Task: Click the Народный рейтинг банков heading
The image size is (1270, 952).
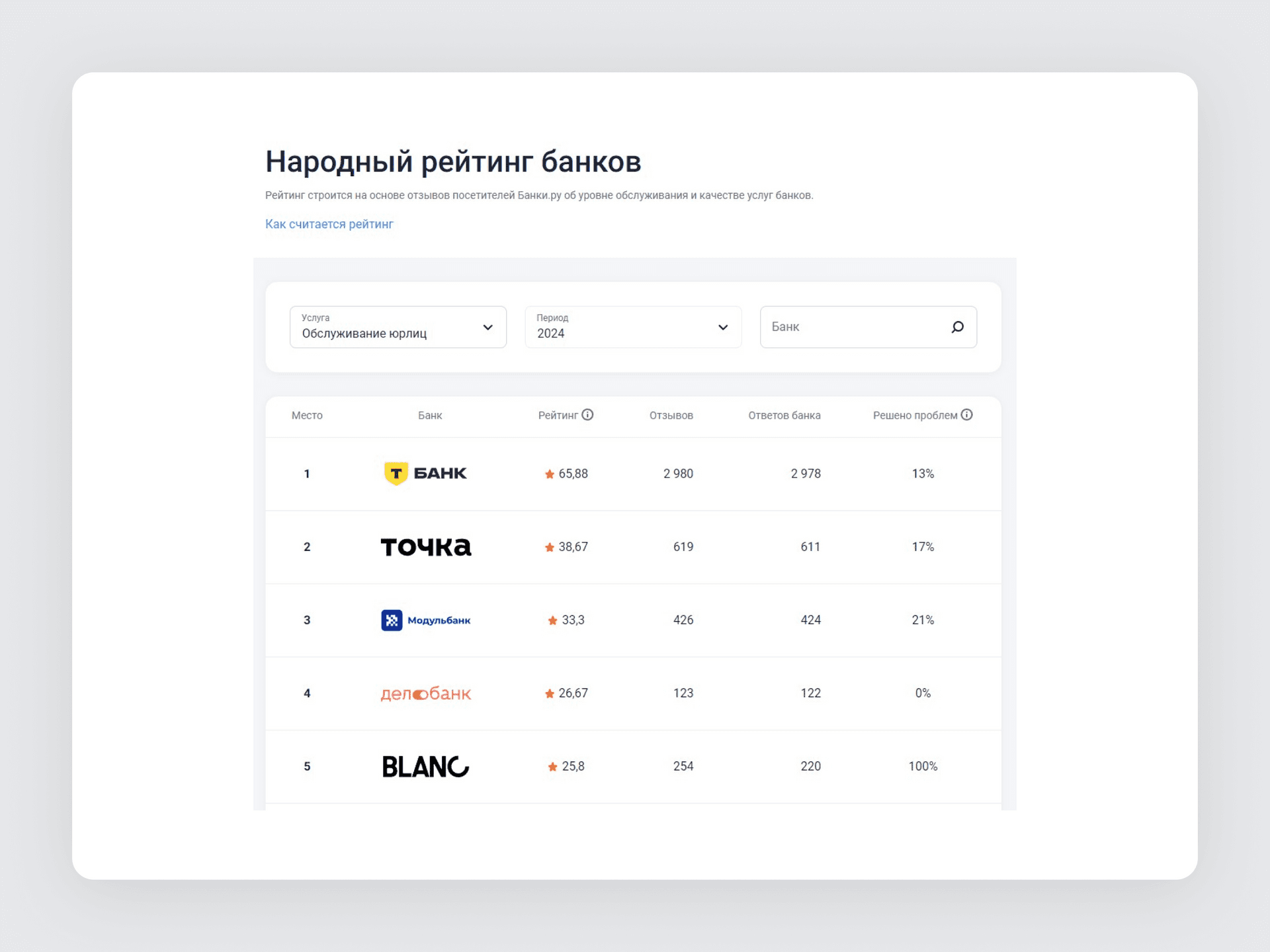Action: (x=453, y=161)
